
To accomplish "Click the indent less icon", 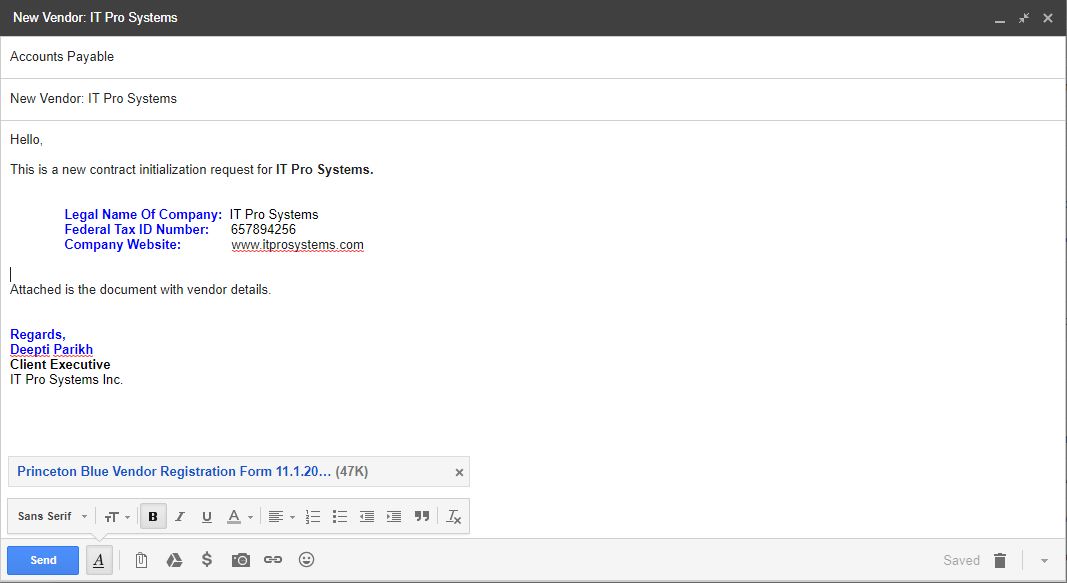I will pyautogui.click(x=367, y=517).
